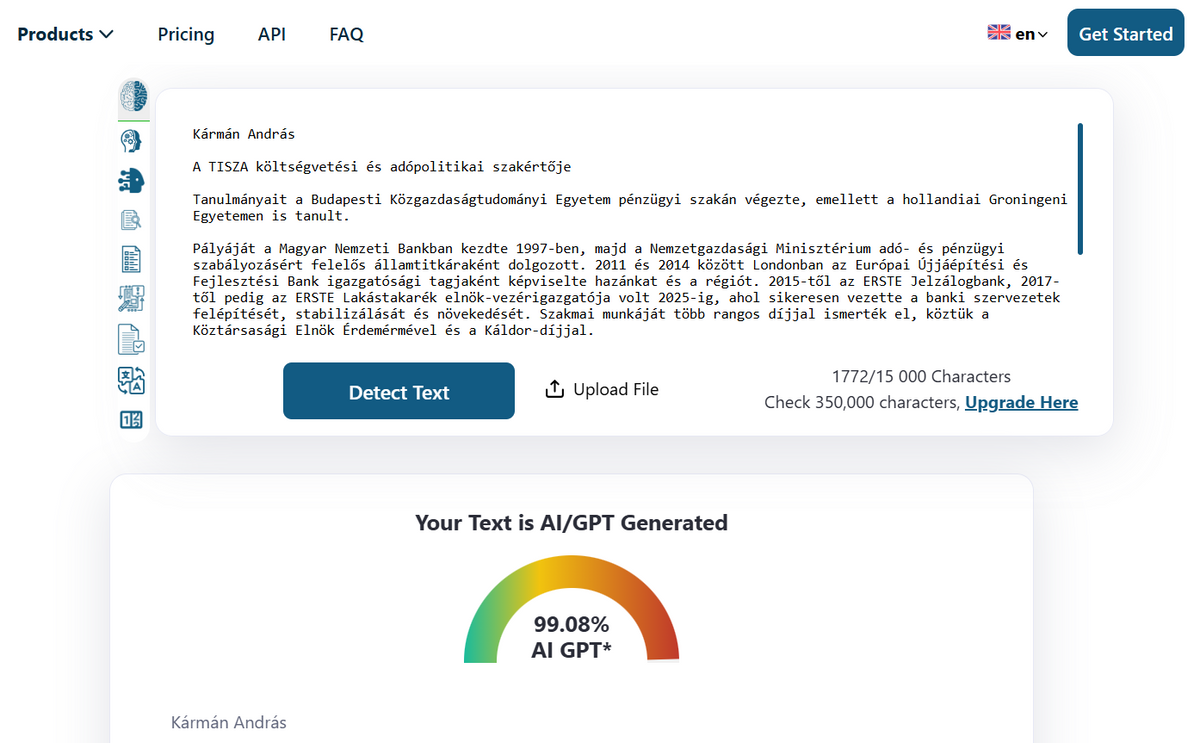Click the Get Started button
The width and height of the screenshot is (1200, 743).
[1125, 34]
